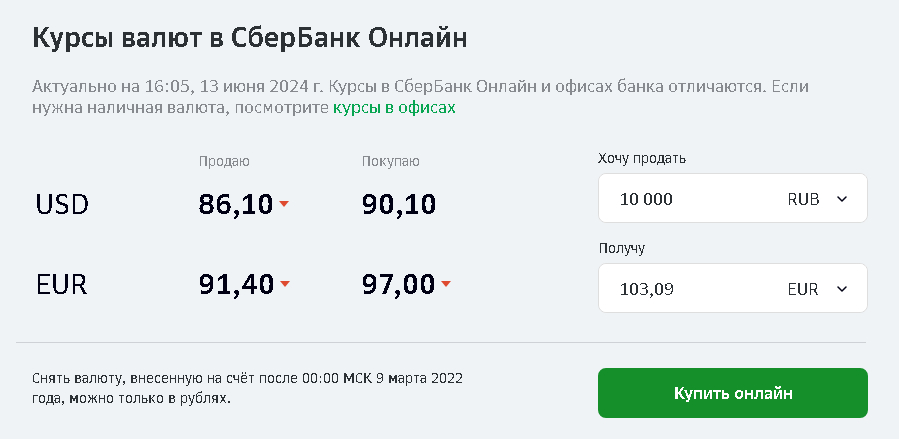Focus the Хочу продать amount field

[x=690, y=199]
